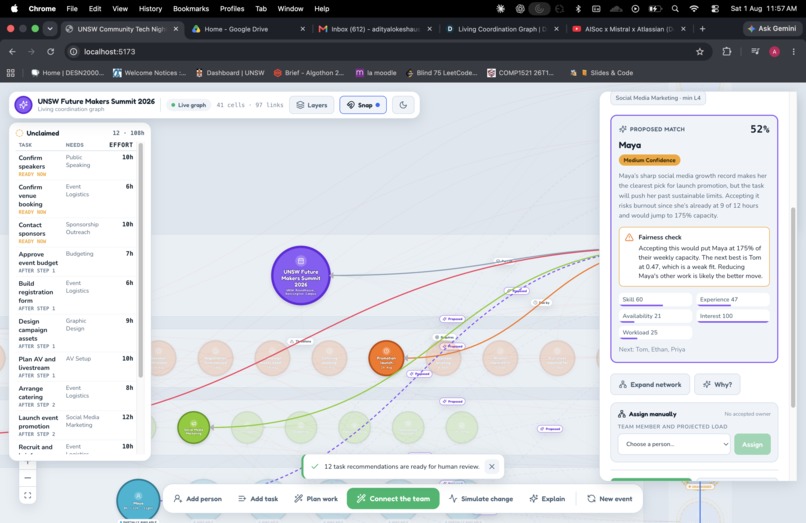
Task: Click New event in bottom toolbar
Action: [610, 498]
